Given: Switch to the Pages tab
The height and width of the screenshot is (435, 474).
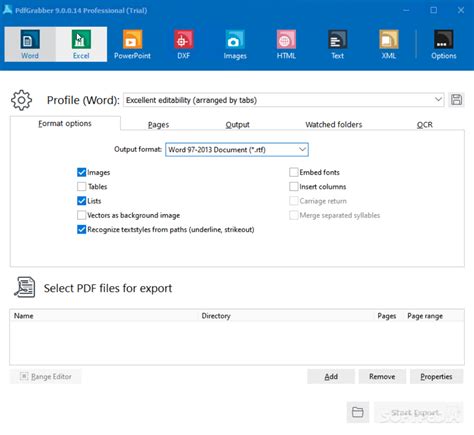Looking at the screenshot, I should tap(159, 125).
